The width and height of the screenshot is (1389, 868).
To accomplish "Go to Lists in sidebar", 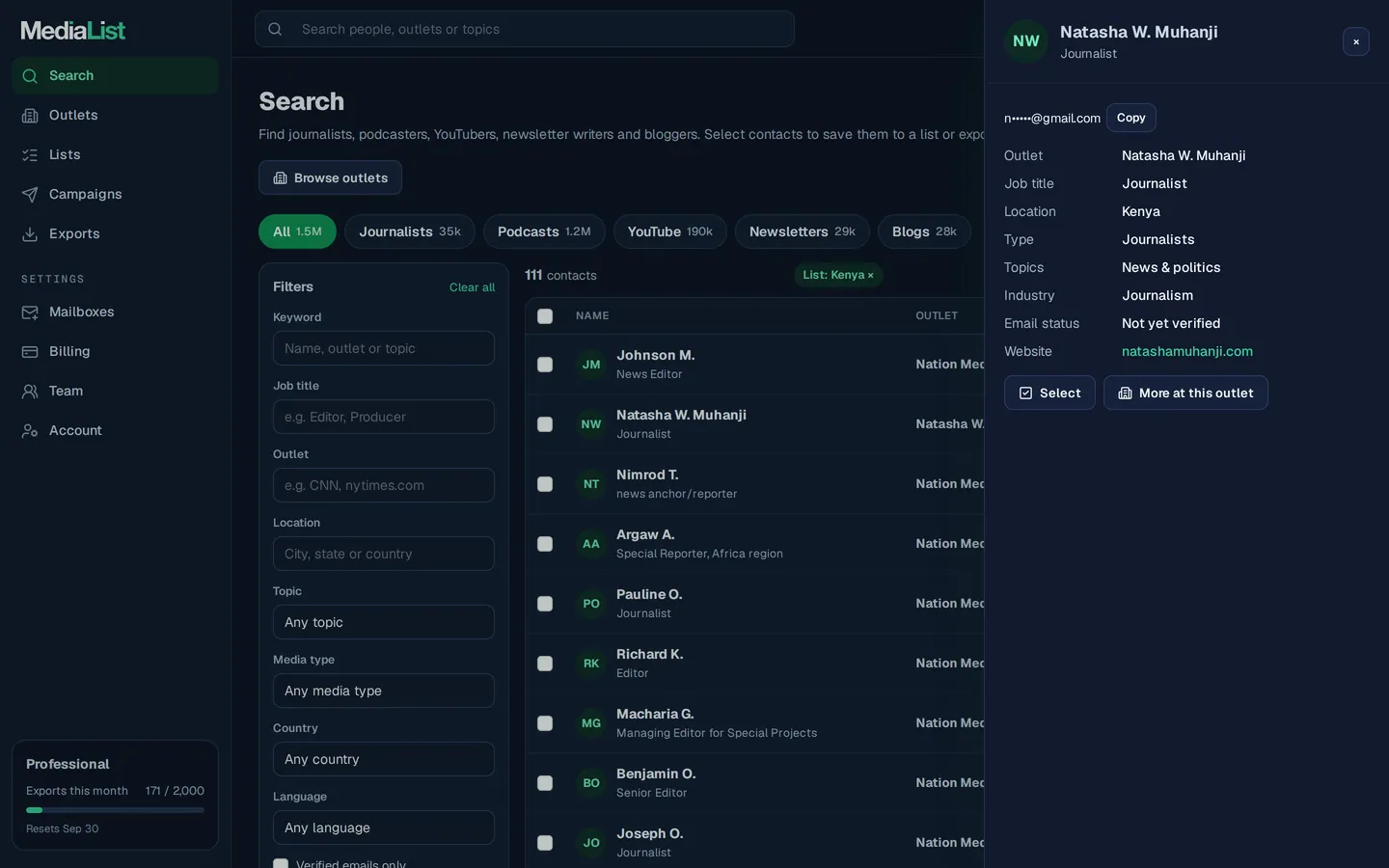I will (x=115, y=154).
